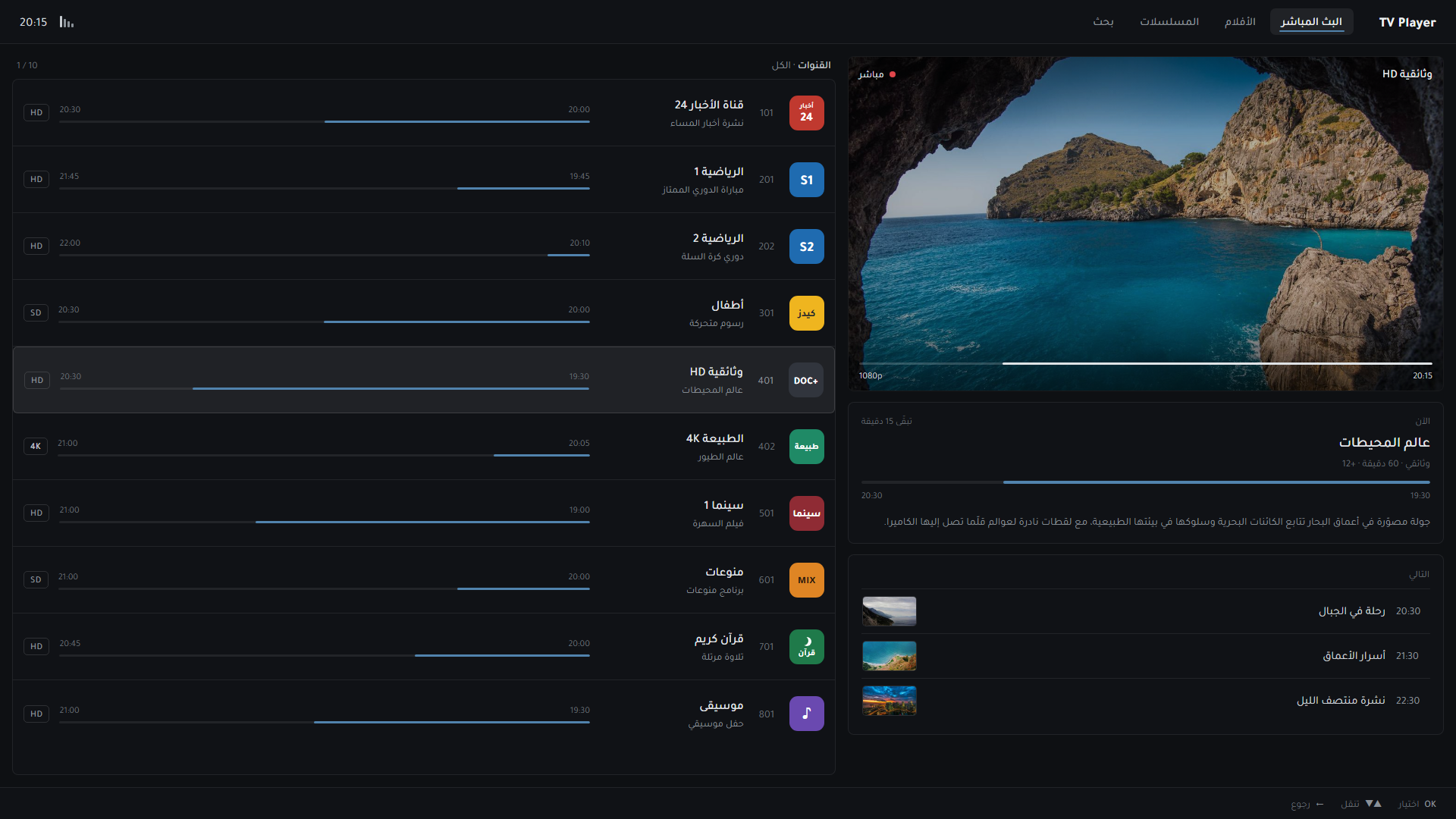Screen dimensions: 1456x819
Task: Select channel أطفال row
Action: [x=424, y=313]
